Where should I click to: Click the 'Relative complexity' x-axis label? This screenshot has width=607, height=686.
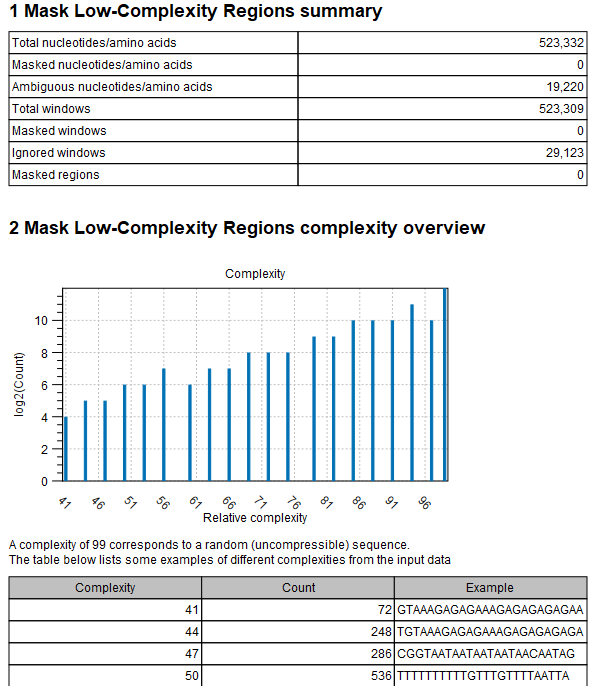pyautogui.click(x=255, y=518)
